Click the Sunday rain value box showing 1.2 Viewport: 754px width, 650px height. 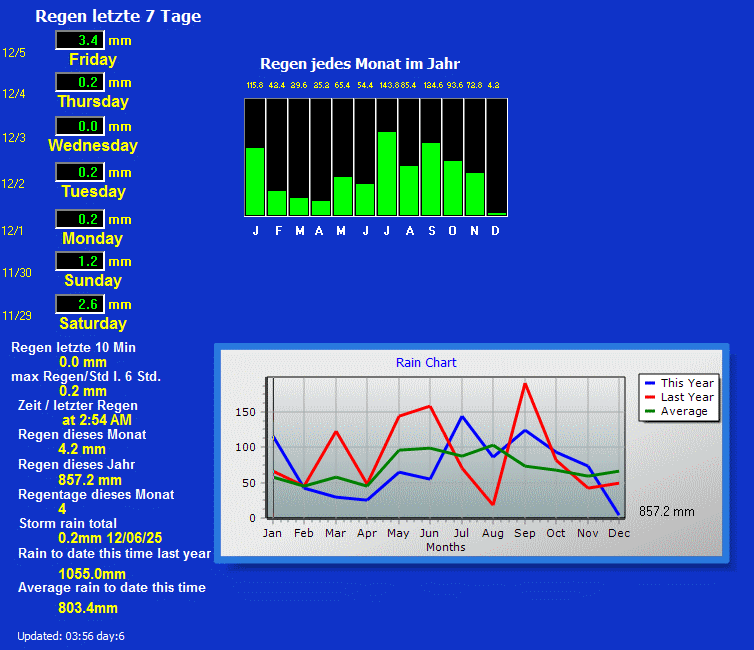(x=79, y=261)
